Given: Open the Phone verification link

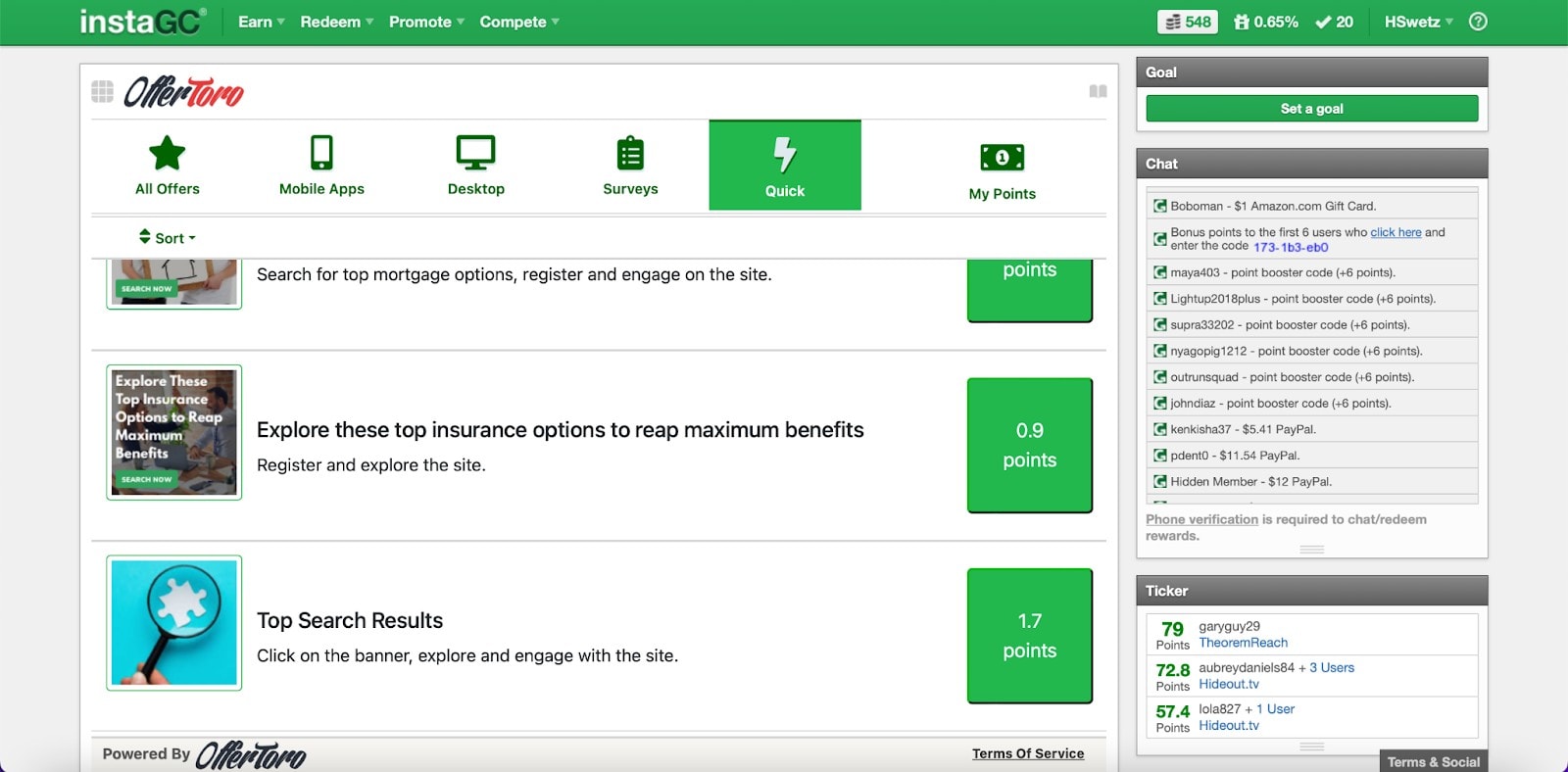Looking at the screenshot, I should [x=1201, y=519].
